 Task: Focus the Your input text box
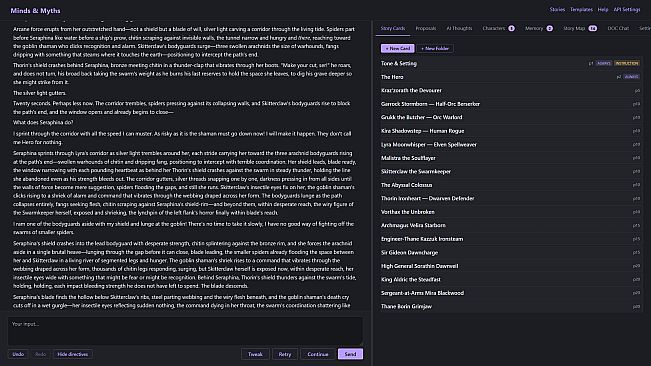[185, 331]
